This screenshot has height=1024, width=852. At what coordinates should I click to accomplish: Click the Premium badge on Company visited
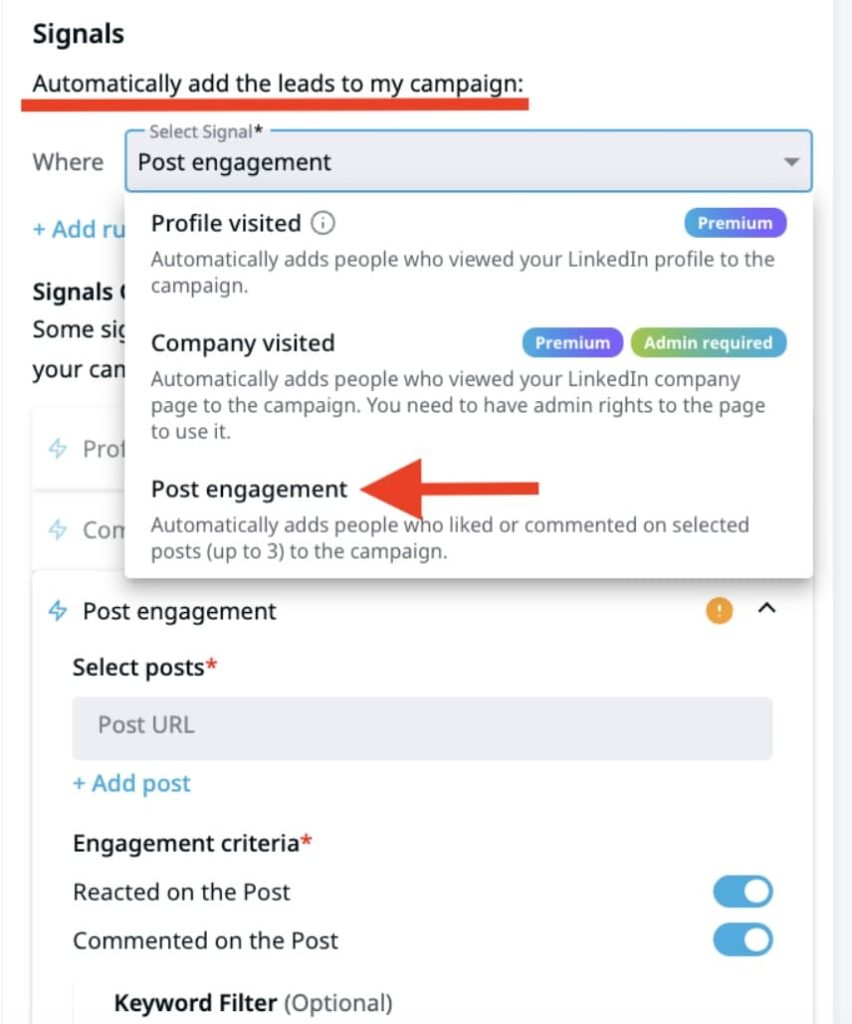[x=572, y=343]
